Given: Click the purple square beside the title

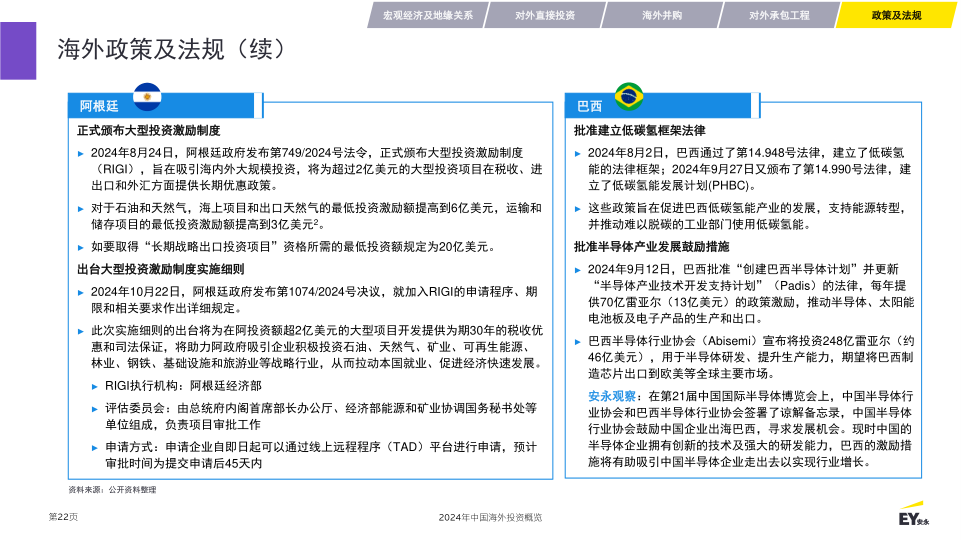Looking at the screenshot, I should tap(18, 51).
